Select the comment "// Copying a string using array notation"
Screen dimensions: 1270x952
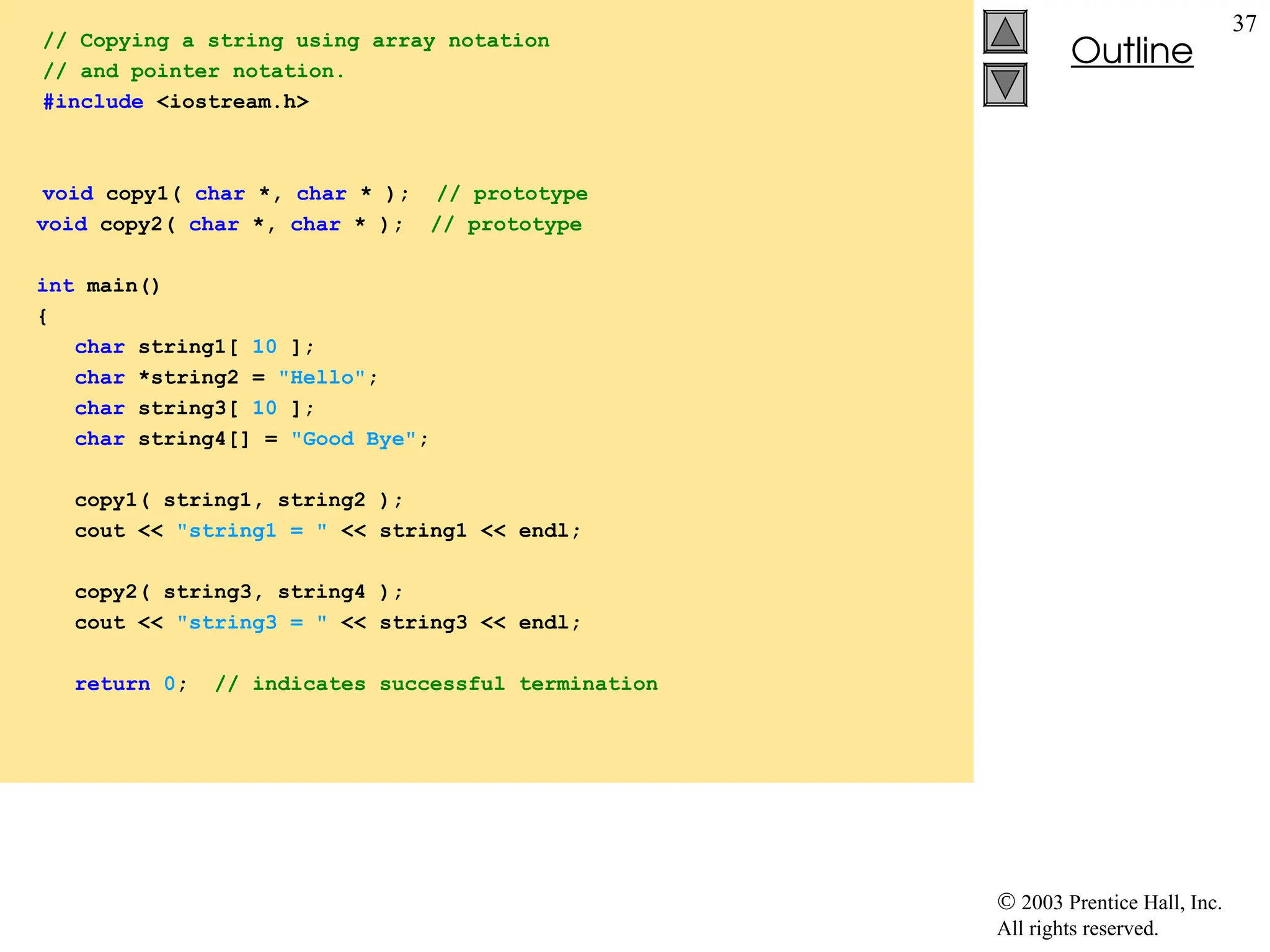point(296,41)
